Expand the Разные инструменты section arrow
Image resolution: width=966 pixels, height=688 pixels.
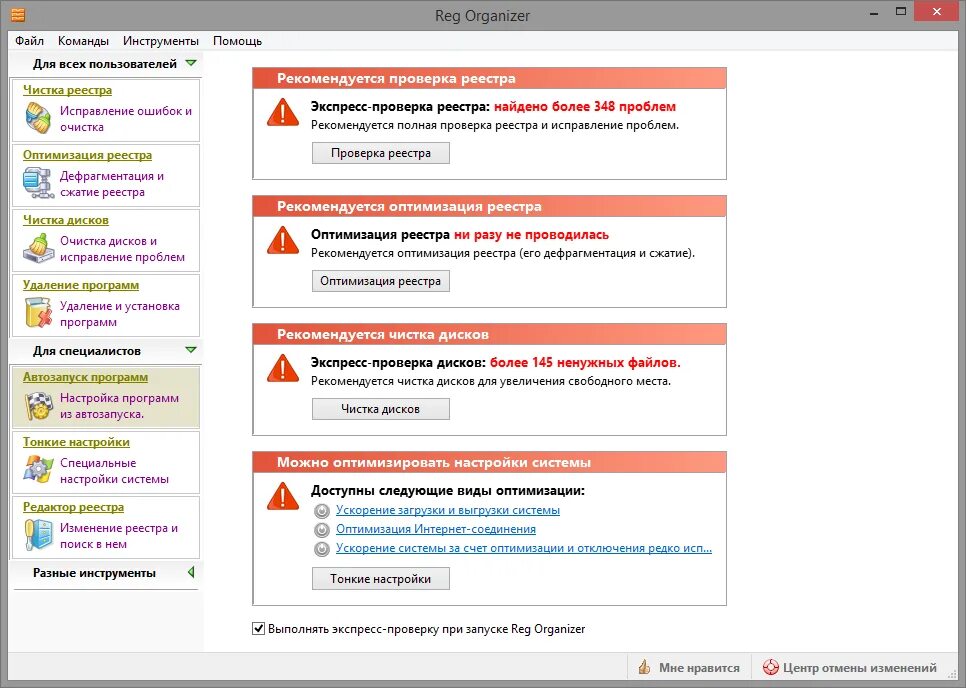[191, 573]
